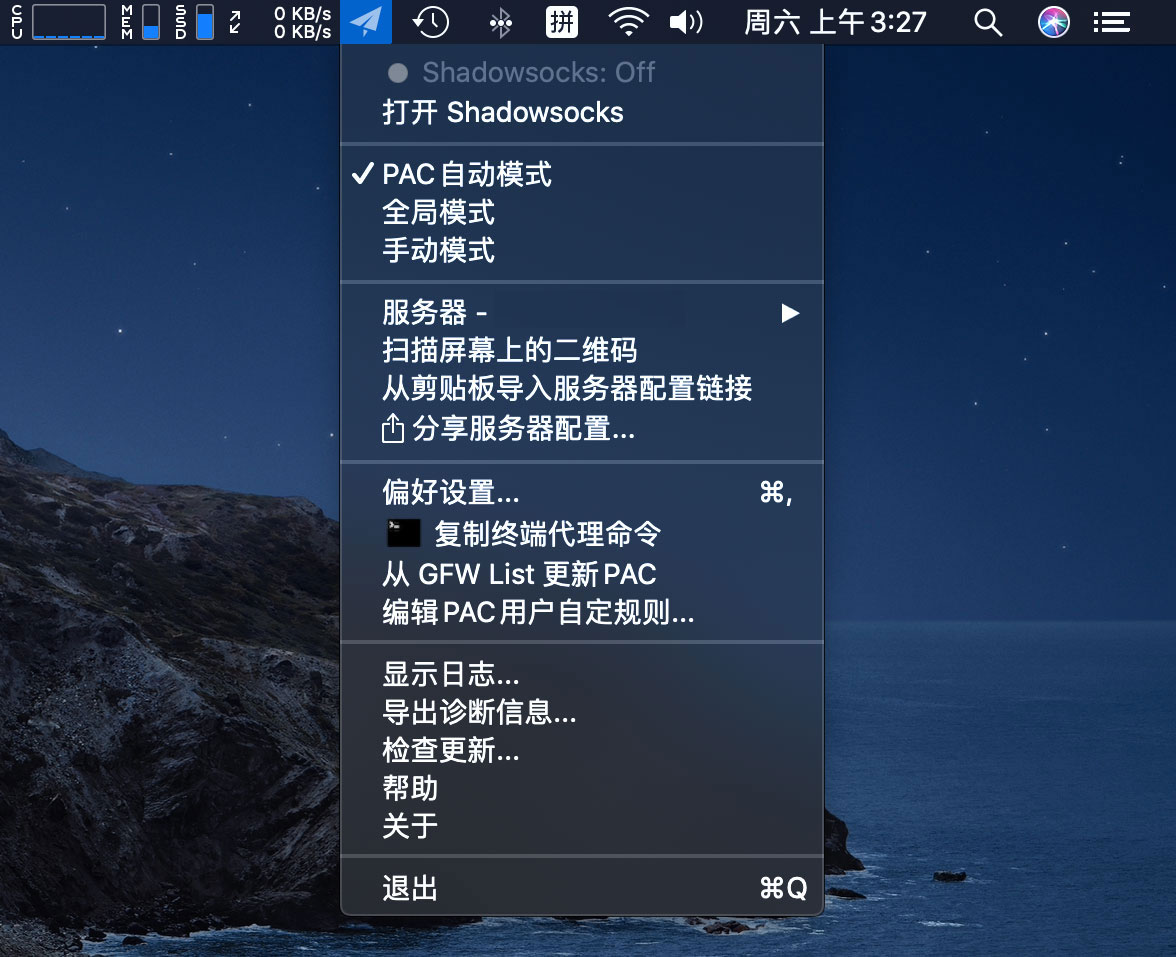Choose 检查更新... menu item
Viewport: 1176px width, 957px height.
[x=581, y=750]
